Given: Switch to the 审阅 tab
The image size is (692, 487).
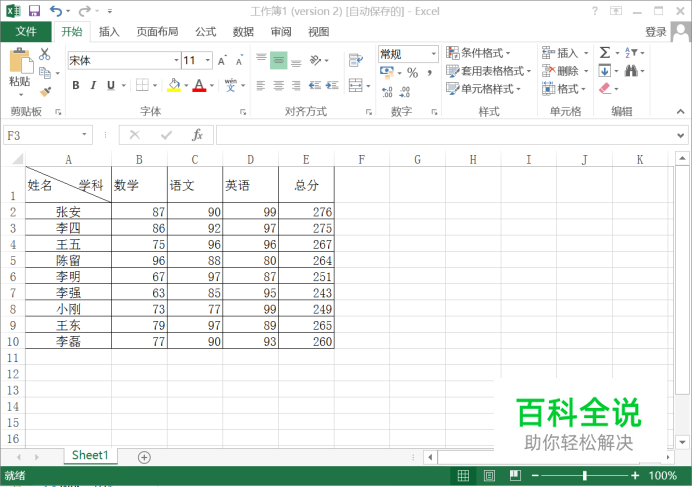Looking at the screenshot, I should click(281, 32).
